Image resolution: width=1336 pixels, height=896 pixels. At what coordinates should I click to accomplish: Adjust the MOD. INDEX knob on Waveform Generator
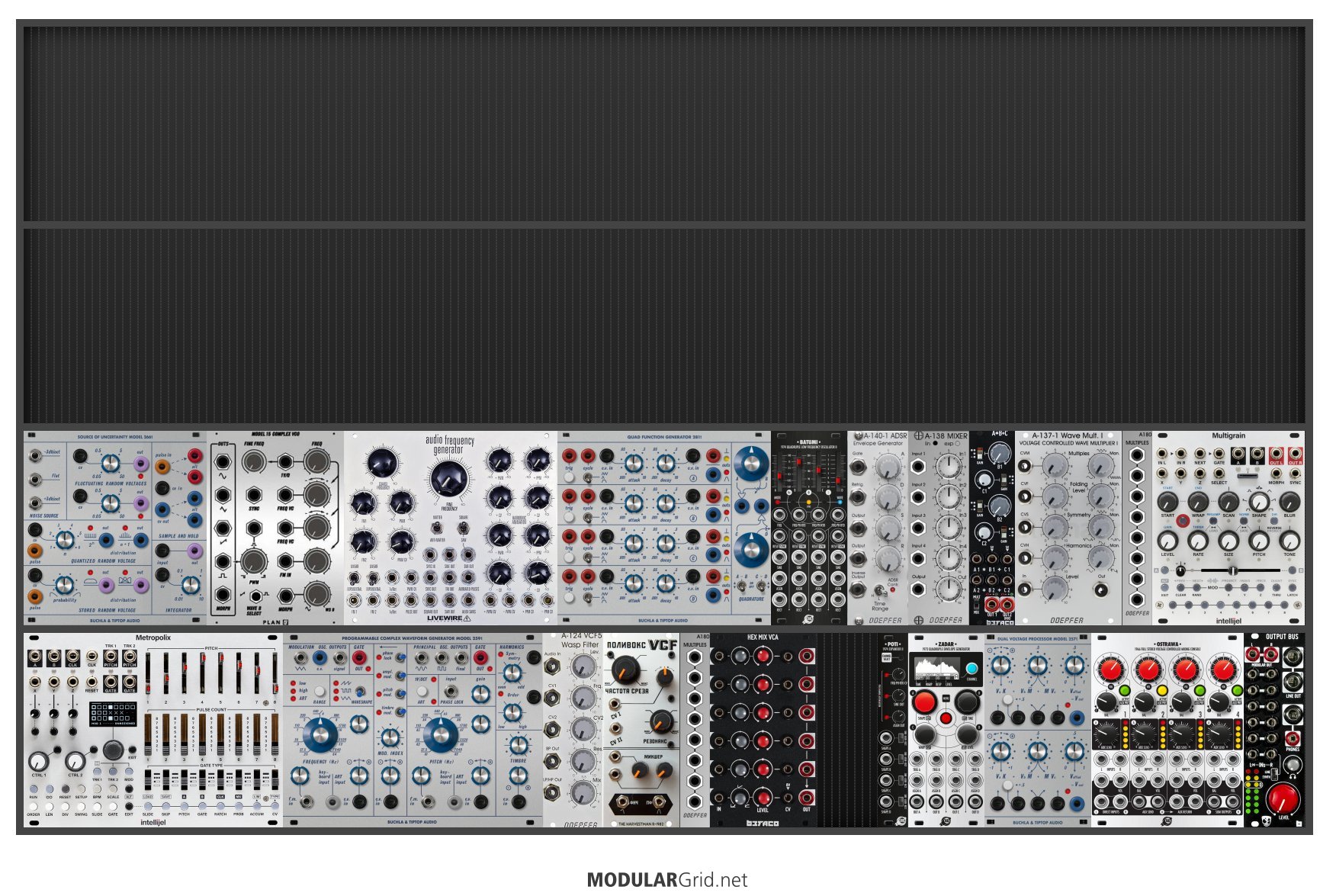coord(390,737)
